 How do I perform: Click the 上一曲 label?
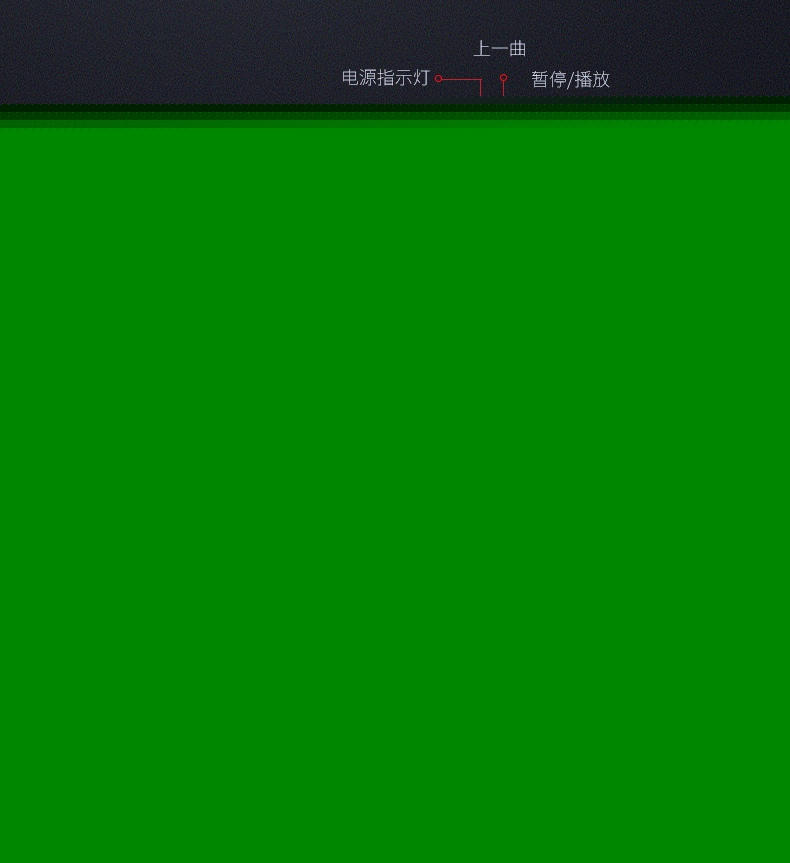(500, 49)
